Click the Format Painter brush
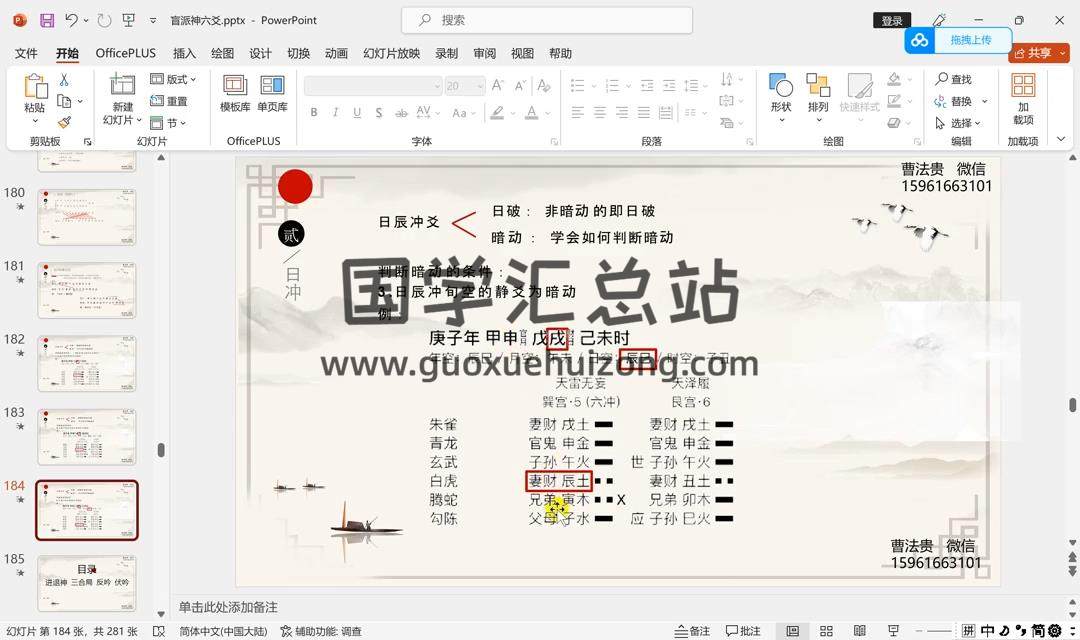Viewport: 1080px width, 640px height. click(64, 123)
